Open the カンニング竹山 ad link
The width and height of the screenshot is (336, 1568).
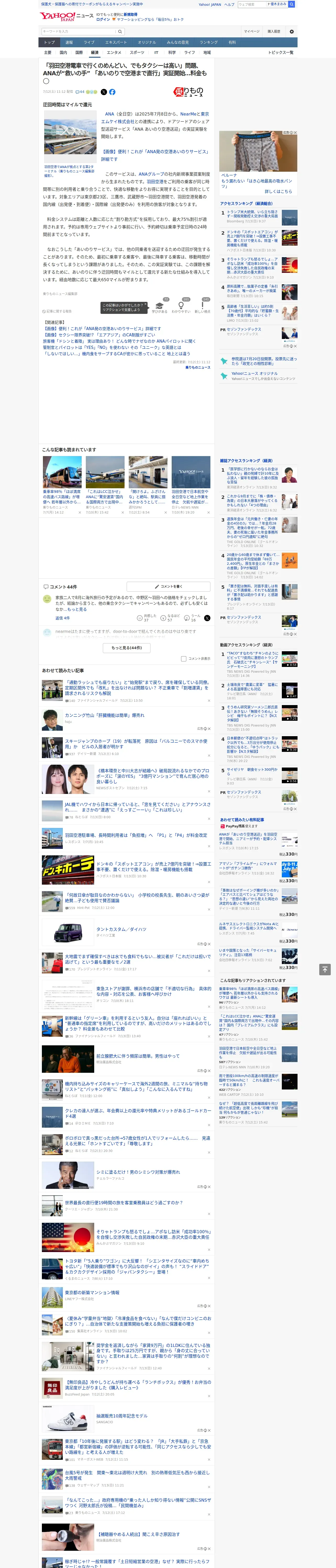pos(105,715)
